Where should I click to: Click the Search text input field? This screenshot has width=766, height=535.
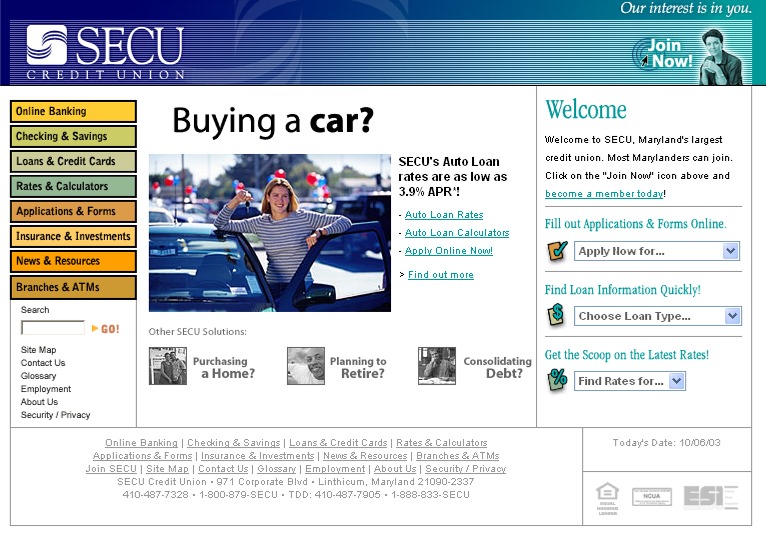[53, 328]
